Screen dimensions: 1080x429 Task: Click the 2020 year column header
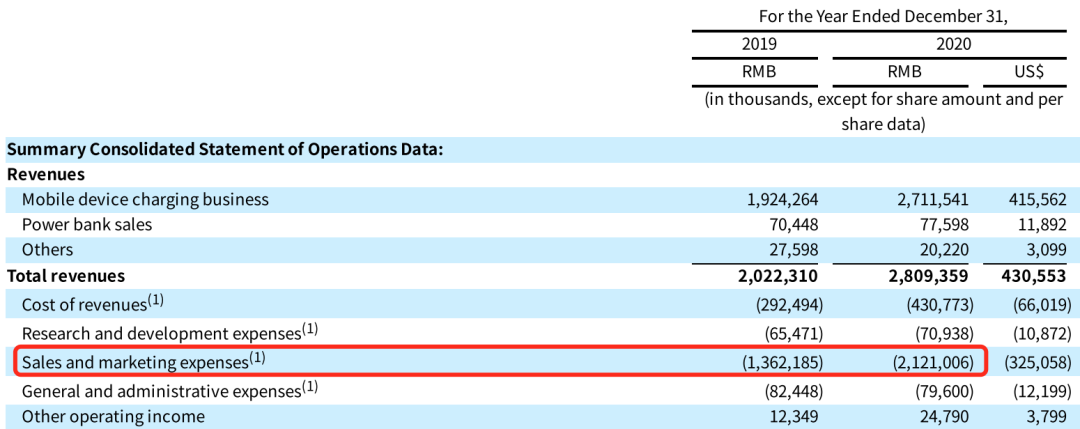click(x=953, y=44)
